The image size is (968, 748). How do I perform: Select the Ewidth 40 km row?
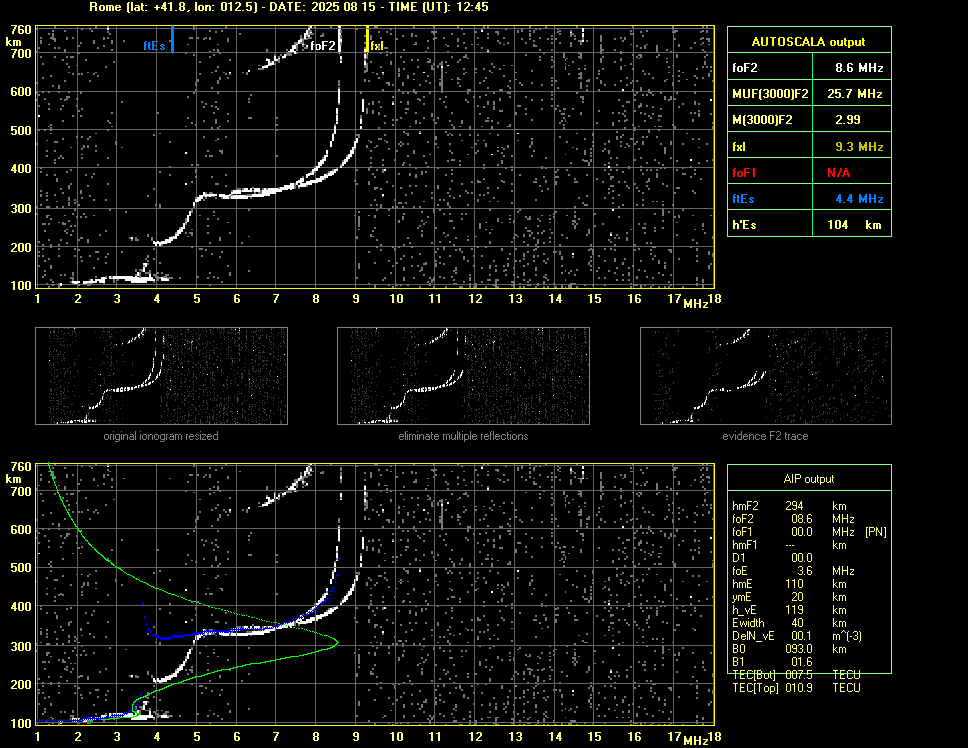(x=789, y=623)
